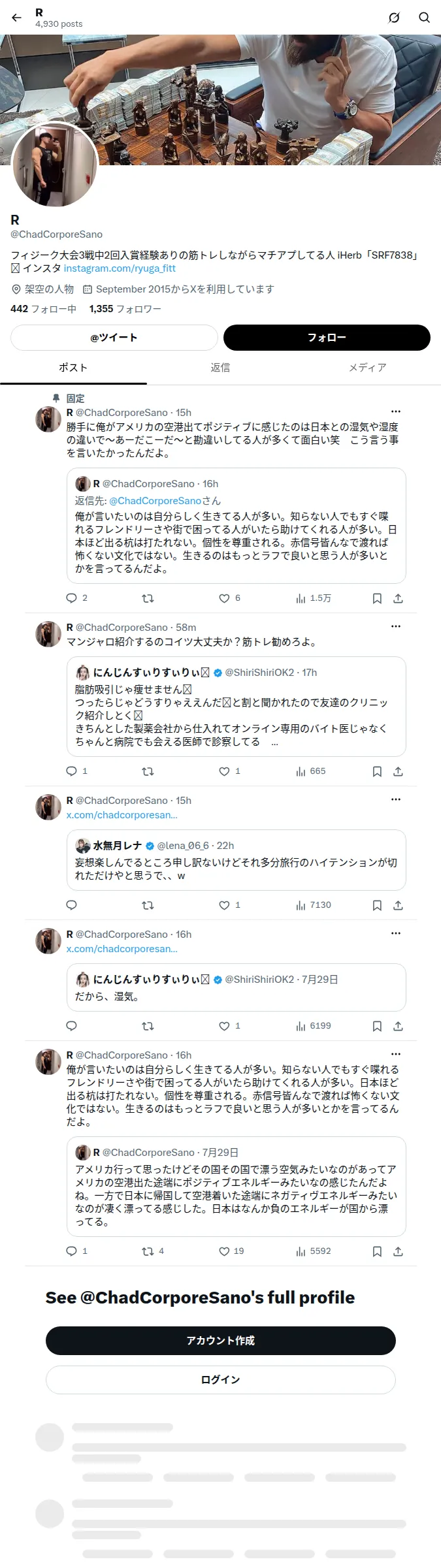Screen dimensions: 441x1568
Task: Open the search magnifier icon in header
Action: (x=424, y=18)
